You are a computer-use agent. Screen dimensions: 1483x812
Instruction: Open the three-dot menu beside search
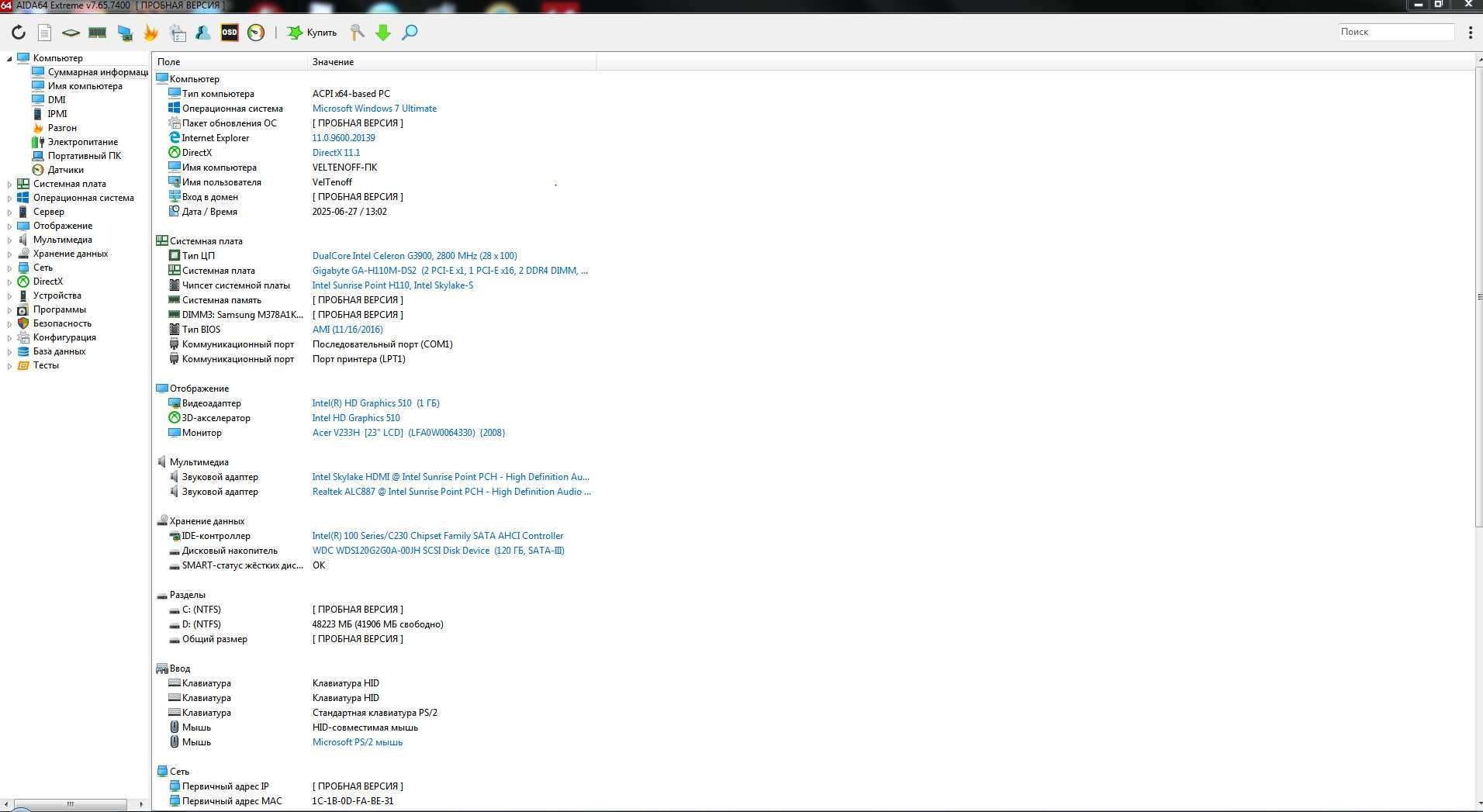coord(1470,33)
